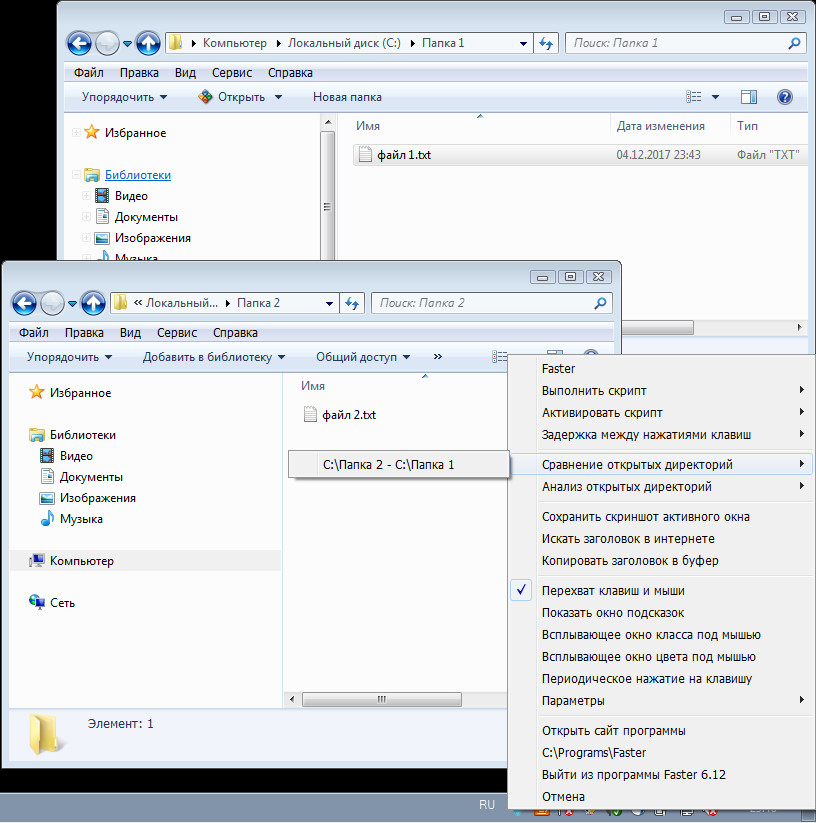
Task: Click RU language indicator on taskbar
Action: [486, 805]
